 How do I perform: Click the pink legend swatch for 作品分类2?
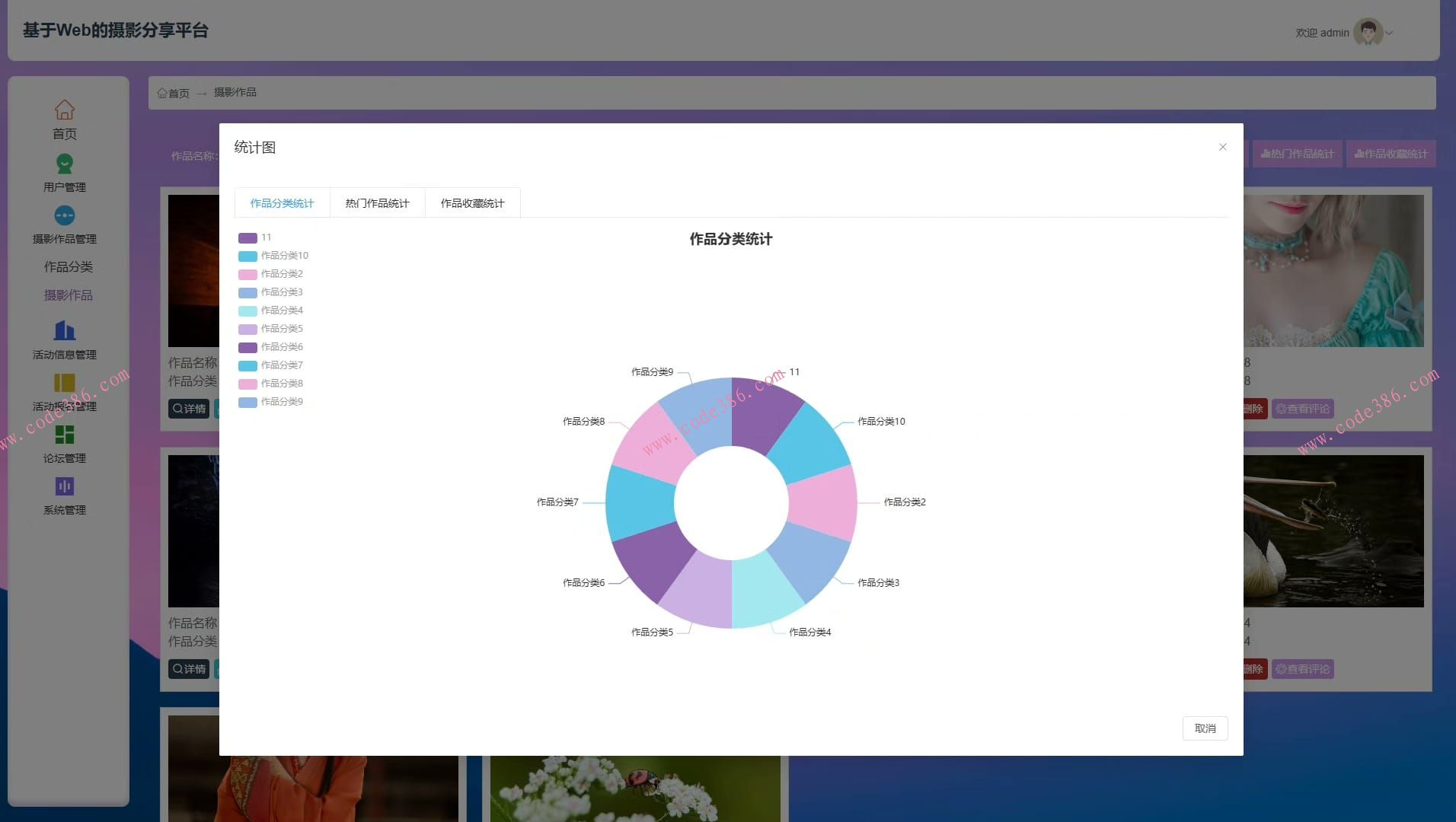pyautogui.click(x=247, y=275)
